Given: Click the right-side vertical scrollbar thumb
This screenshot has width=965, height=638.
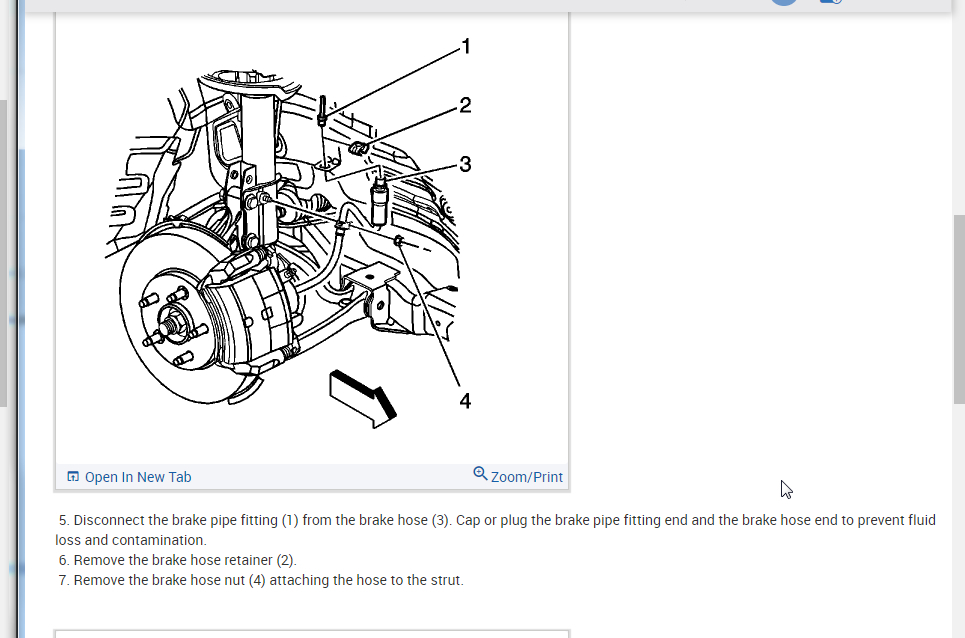Looking at the screenshot, I should 959,309.
